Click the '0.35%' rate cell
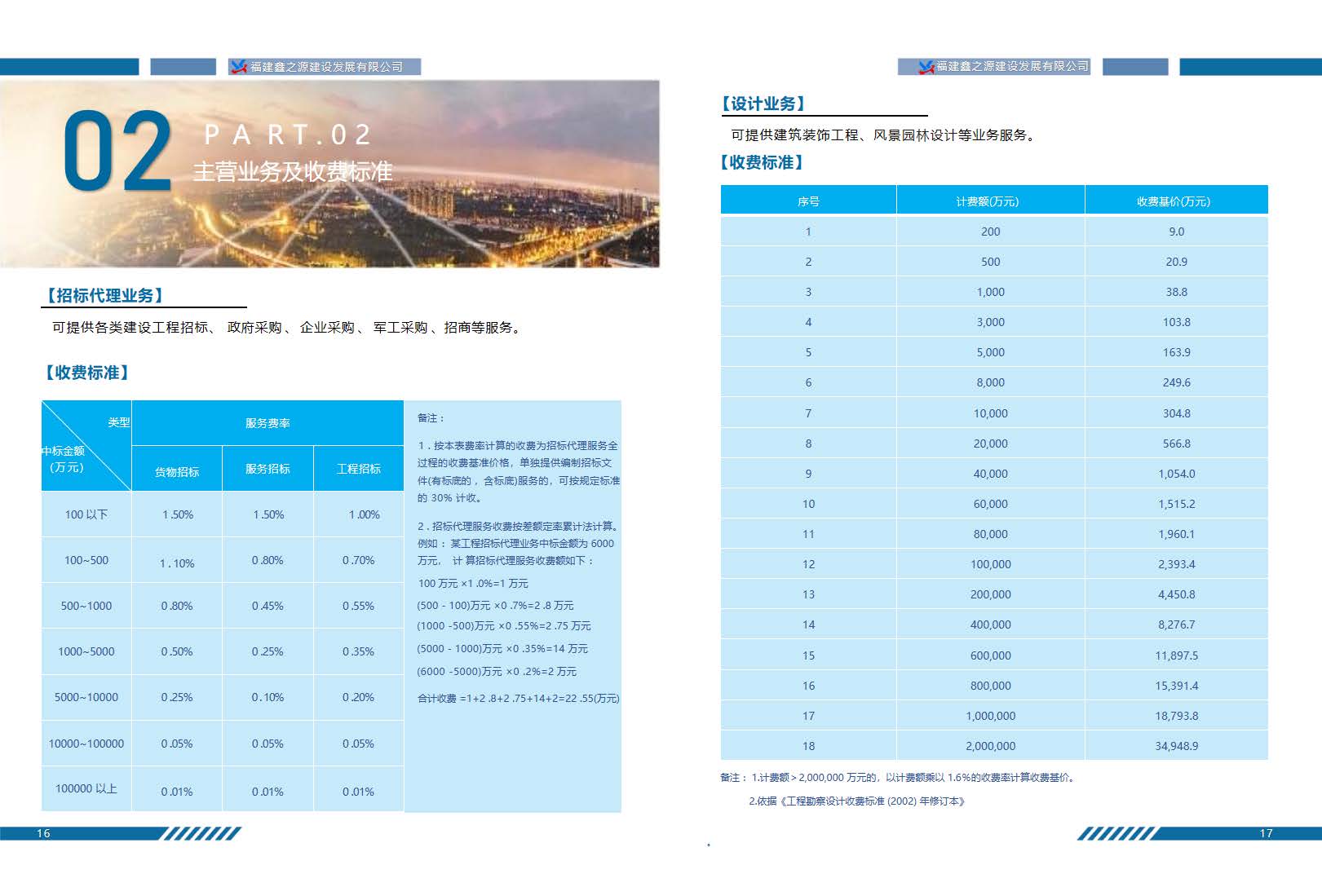1322x896 pixels. pos(359,651)
